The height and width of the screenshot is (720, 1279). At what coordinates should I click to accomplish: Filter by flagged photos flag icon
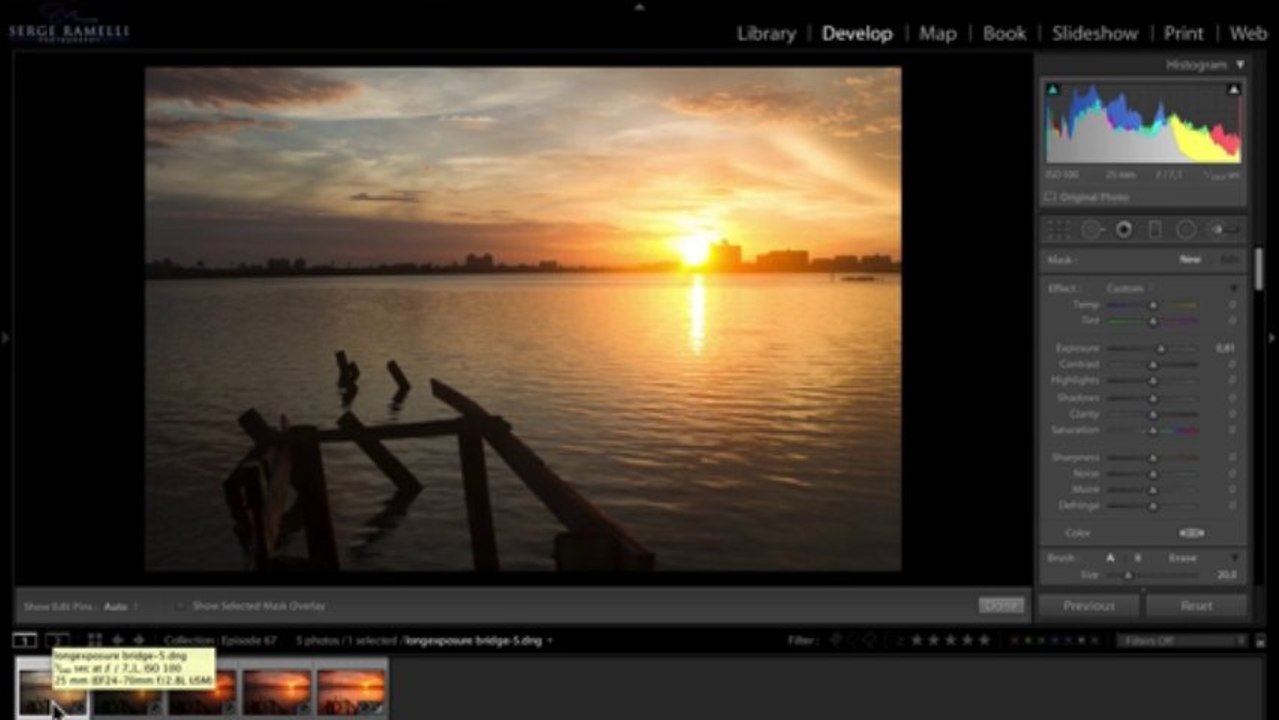click(x=836, y=640)
